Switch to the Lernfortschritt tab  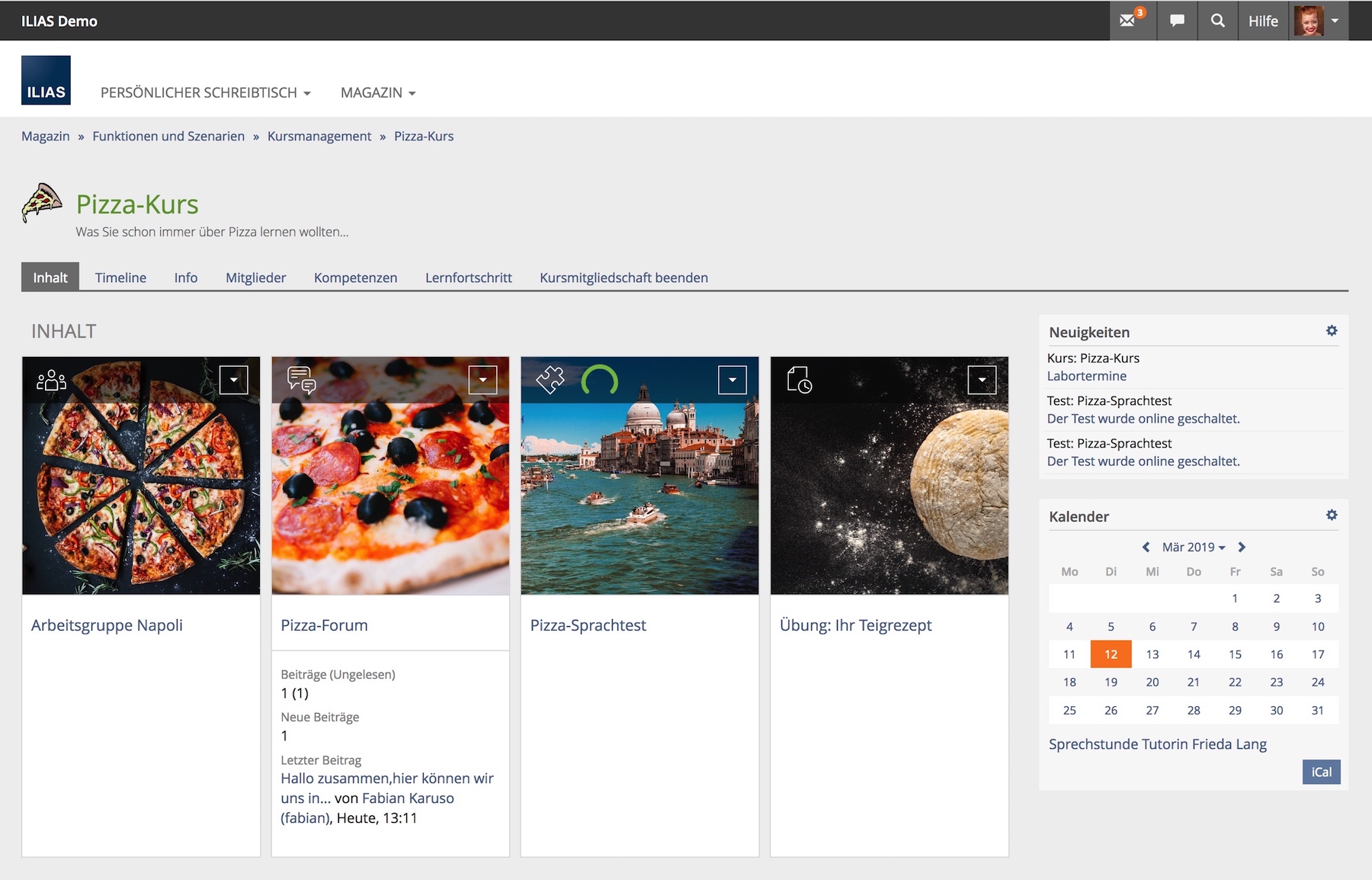(468, 278)
